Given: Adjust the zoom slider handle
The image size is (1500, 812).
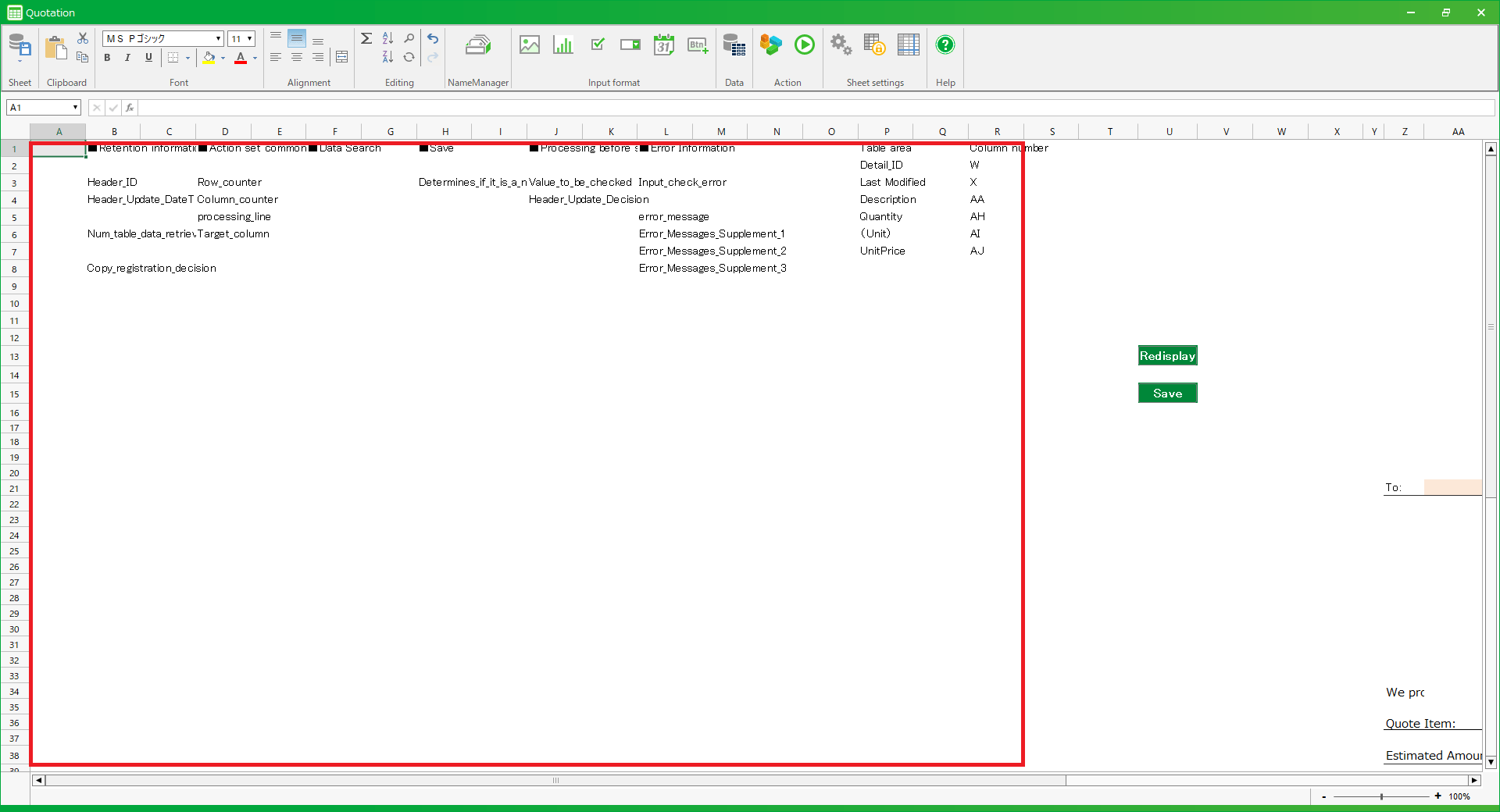Looking at the screenshot, I should coord(1381,796).
